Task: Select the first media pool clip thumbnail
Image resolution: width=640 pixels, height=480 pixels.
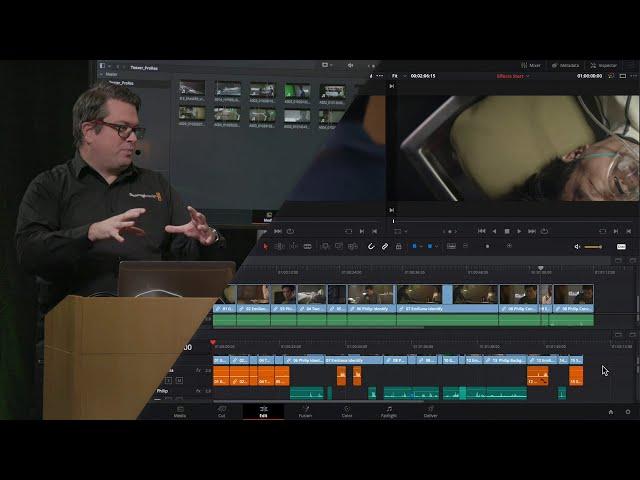Action: click(x=192, y=90)
